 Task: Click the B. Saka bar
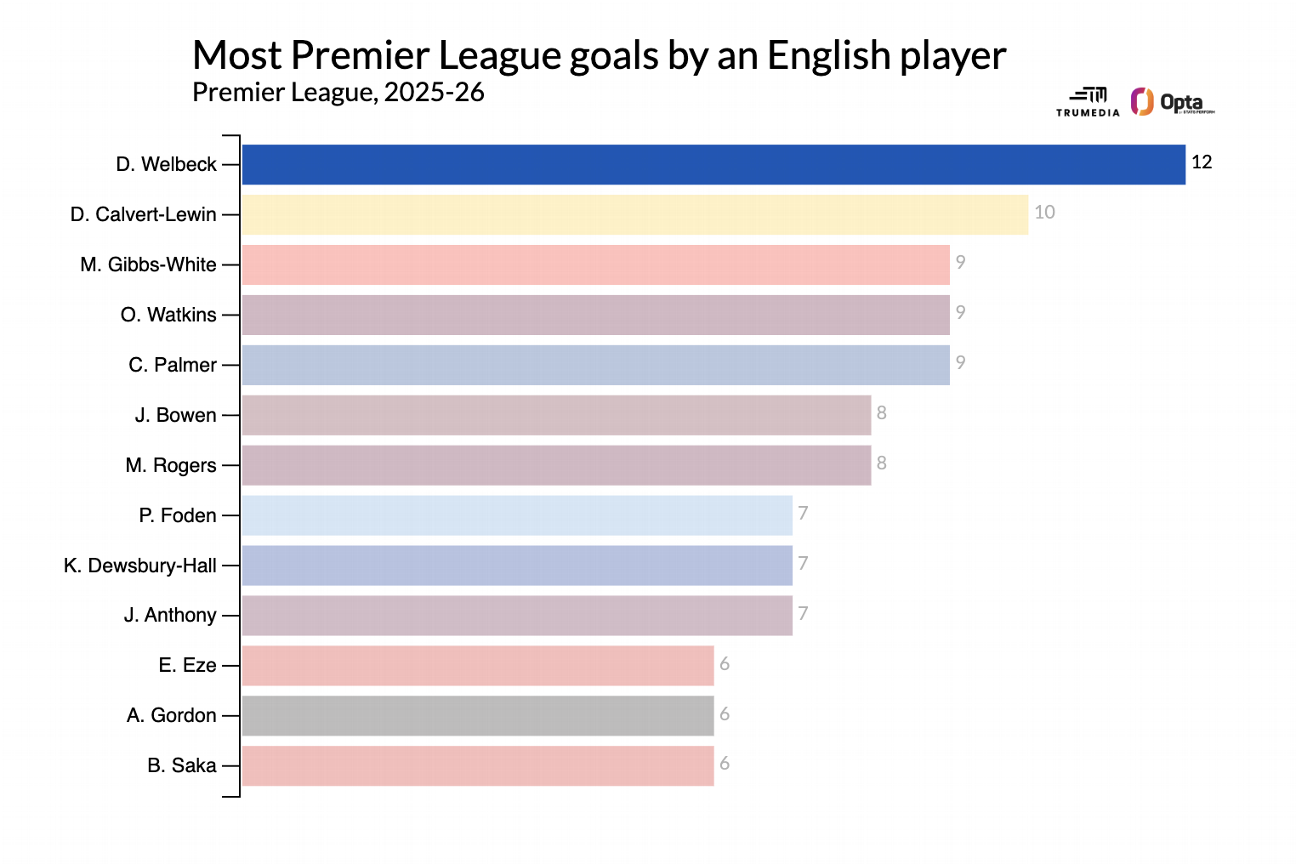(x=478, y=765)
